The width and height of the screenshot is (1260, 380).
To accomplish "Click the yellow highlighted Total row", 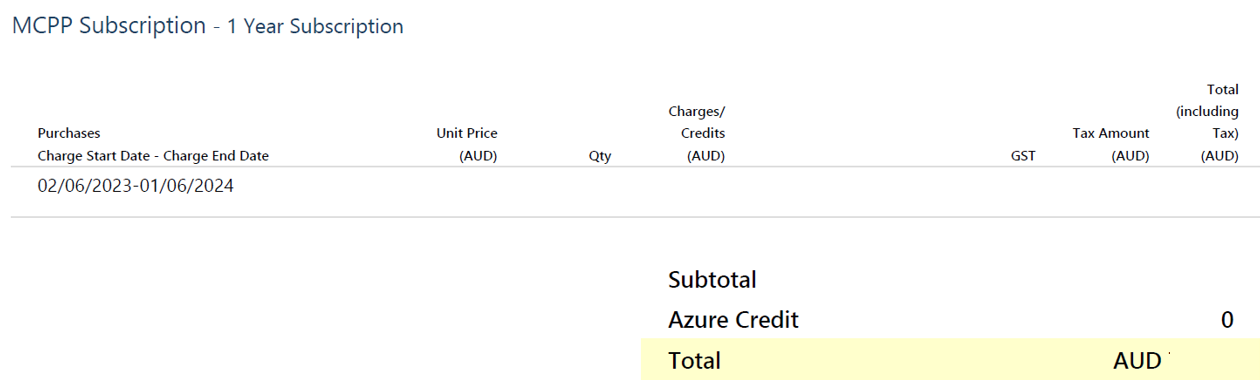I will (x=950, y=360).
